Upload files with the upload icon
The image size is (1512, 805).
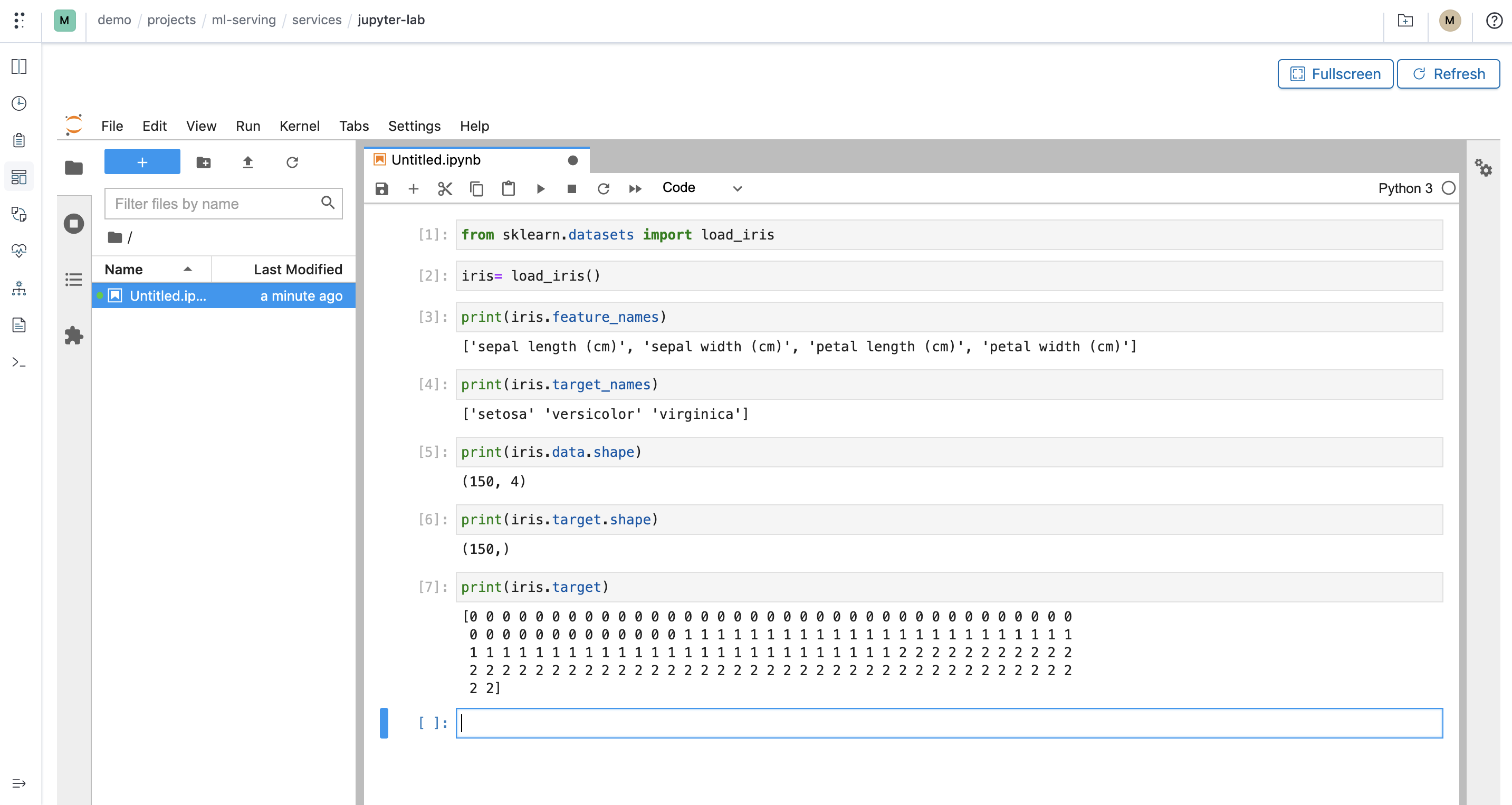248,162
